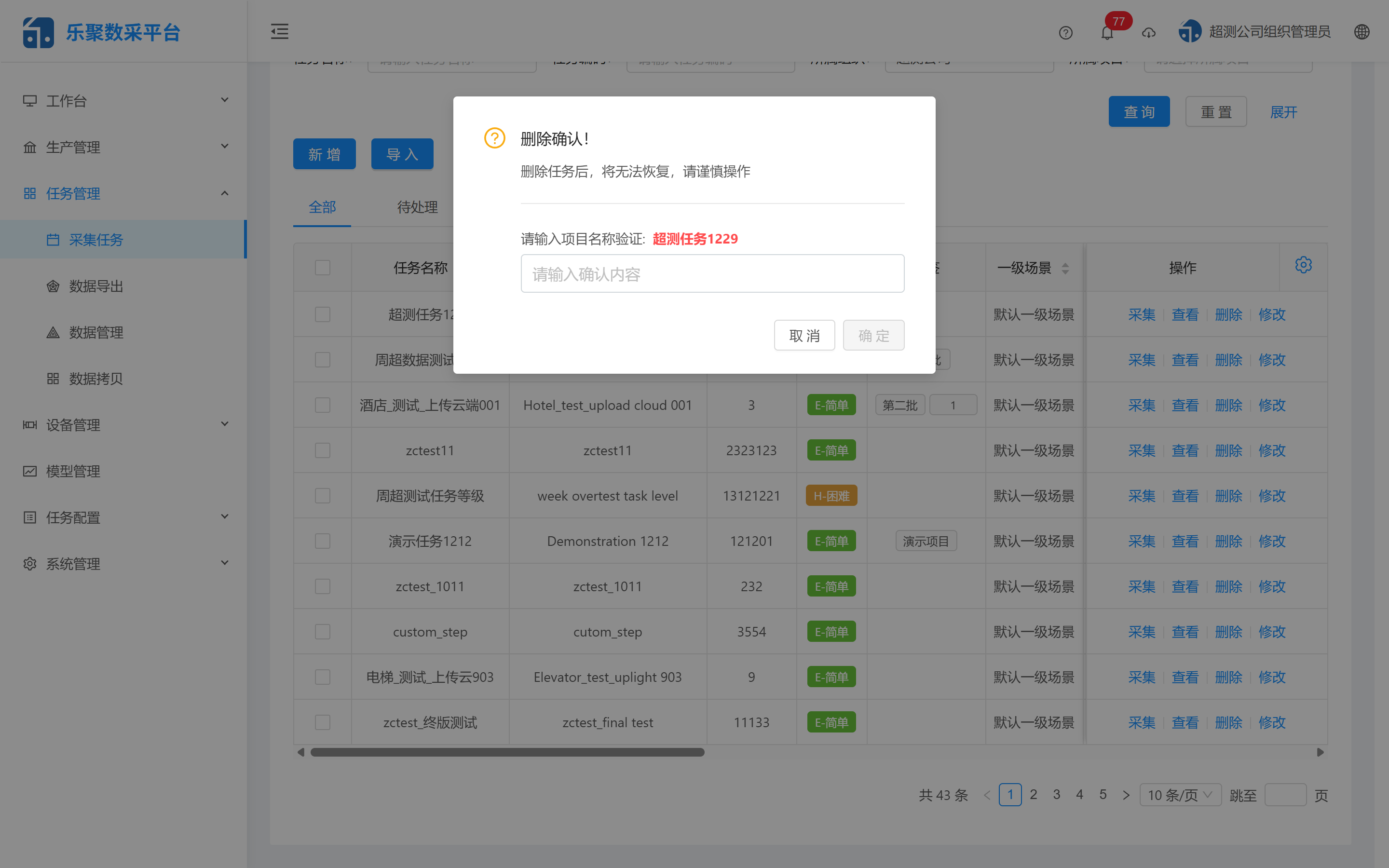Switch to the 待处理 tab
This screenshot has height=868, width=1389.
[x=417, y=207]
